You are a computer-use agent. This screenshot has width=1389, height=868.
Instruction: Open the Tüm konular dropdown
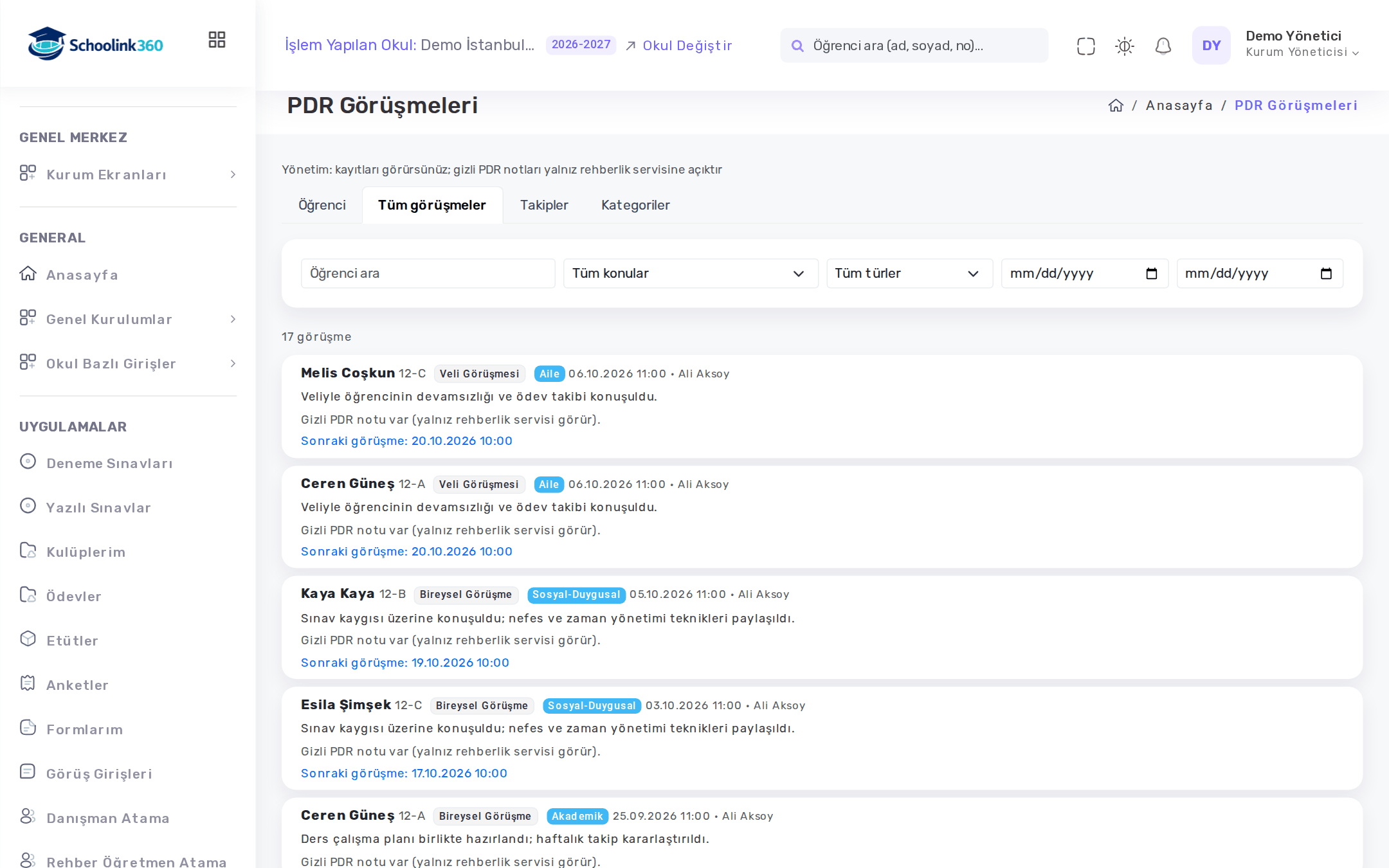691,273
